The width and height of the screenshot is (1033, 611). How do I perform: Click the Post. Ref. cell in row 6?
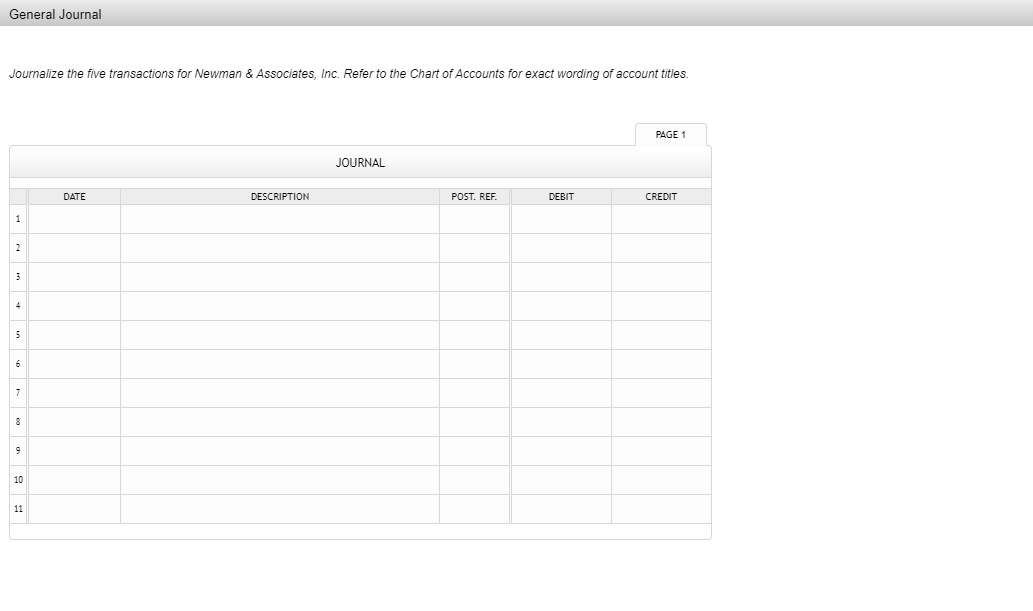coord(474,364)
